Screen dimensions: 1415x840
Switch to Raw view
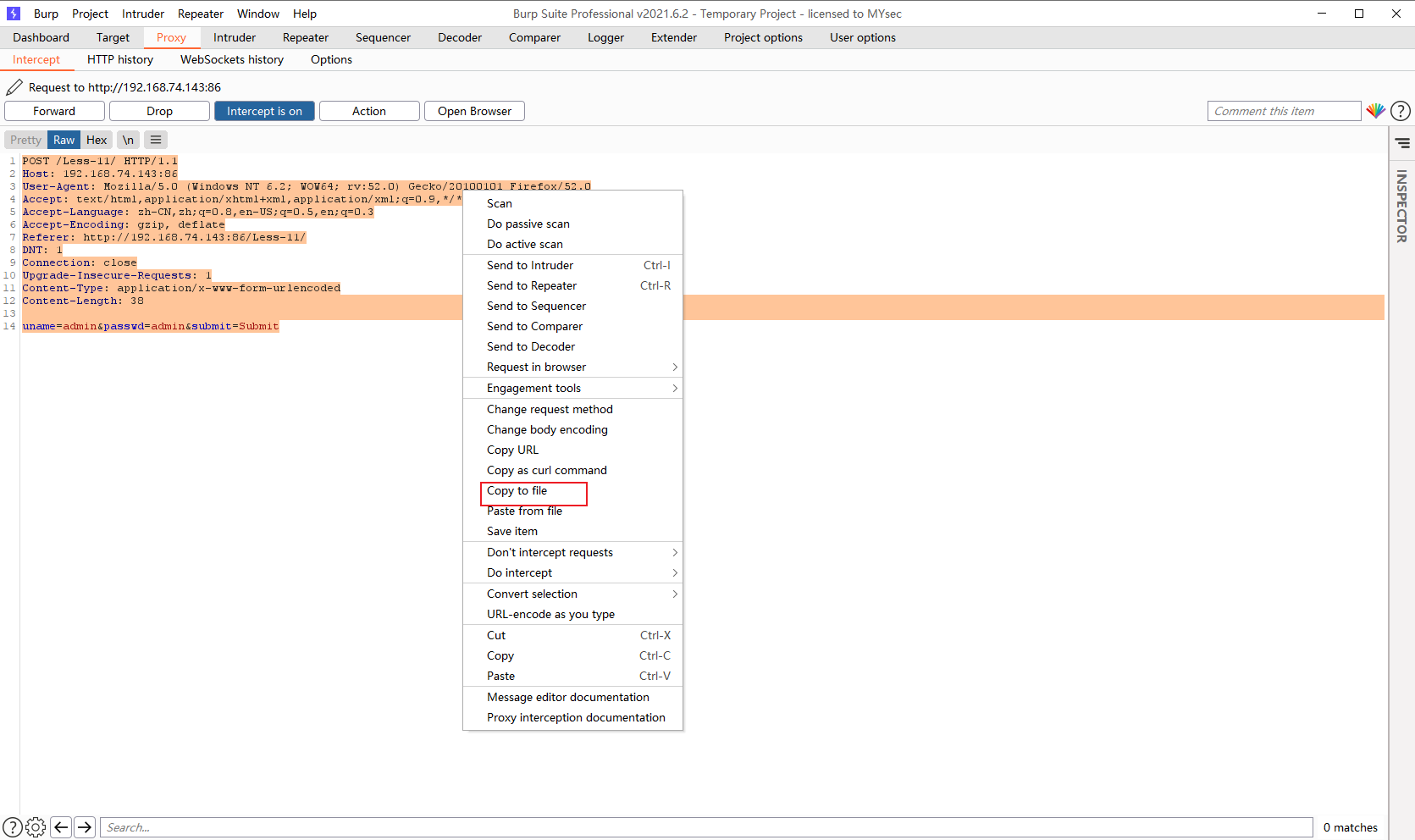coord(64,140)
